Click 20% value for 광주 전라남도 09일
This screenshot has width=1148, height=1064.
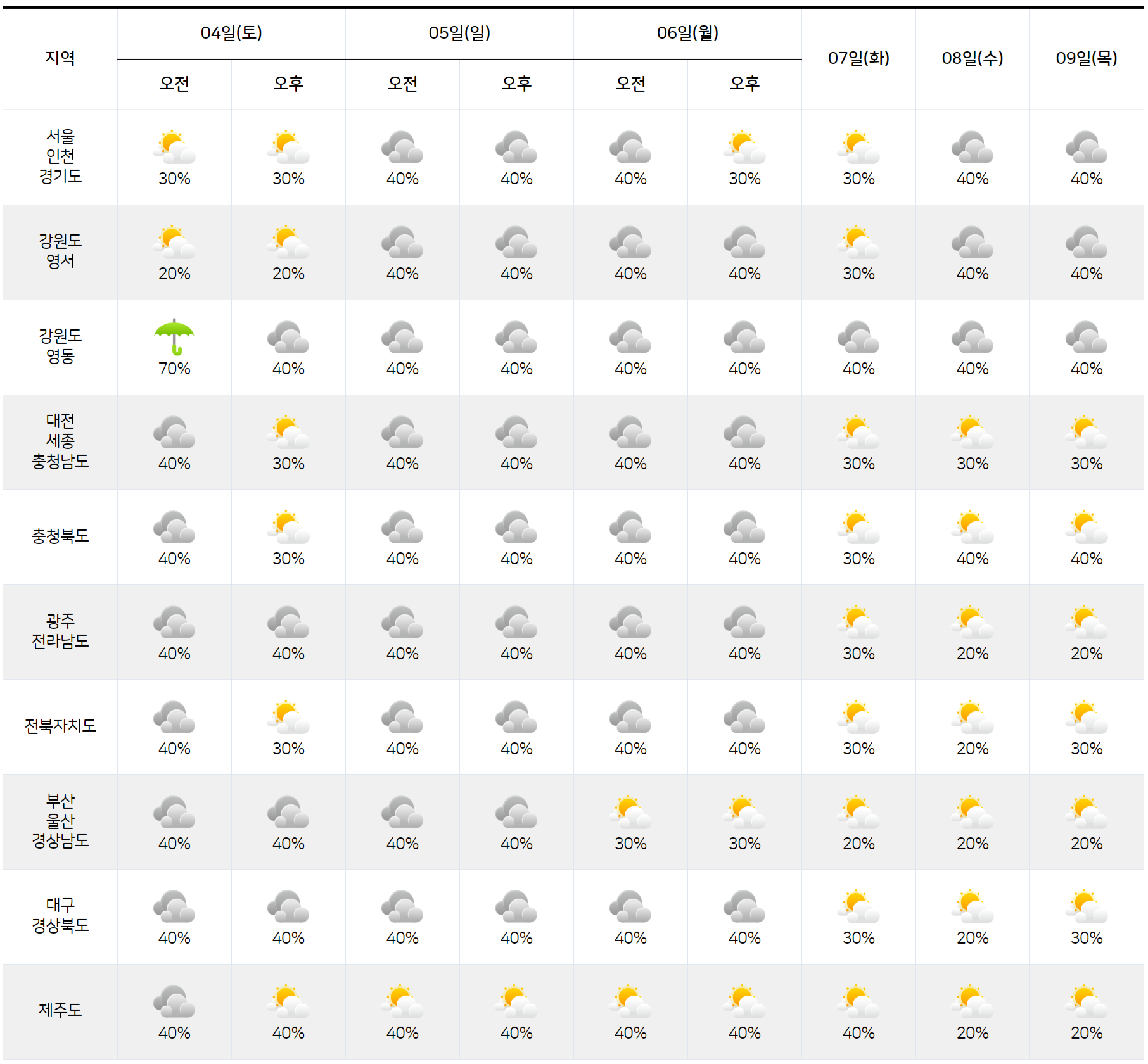point(1087,654)
